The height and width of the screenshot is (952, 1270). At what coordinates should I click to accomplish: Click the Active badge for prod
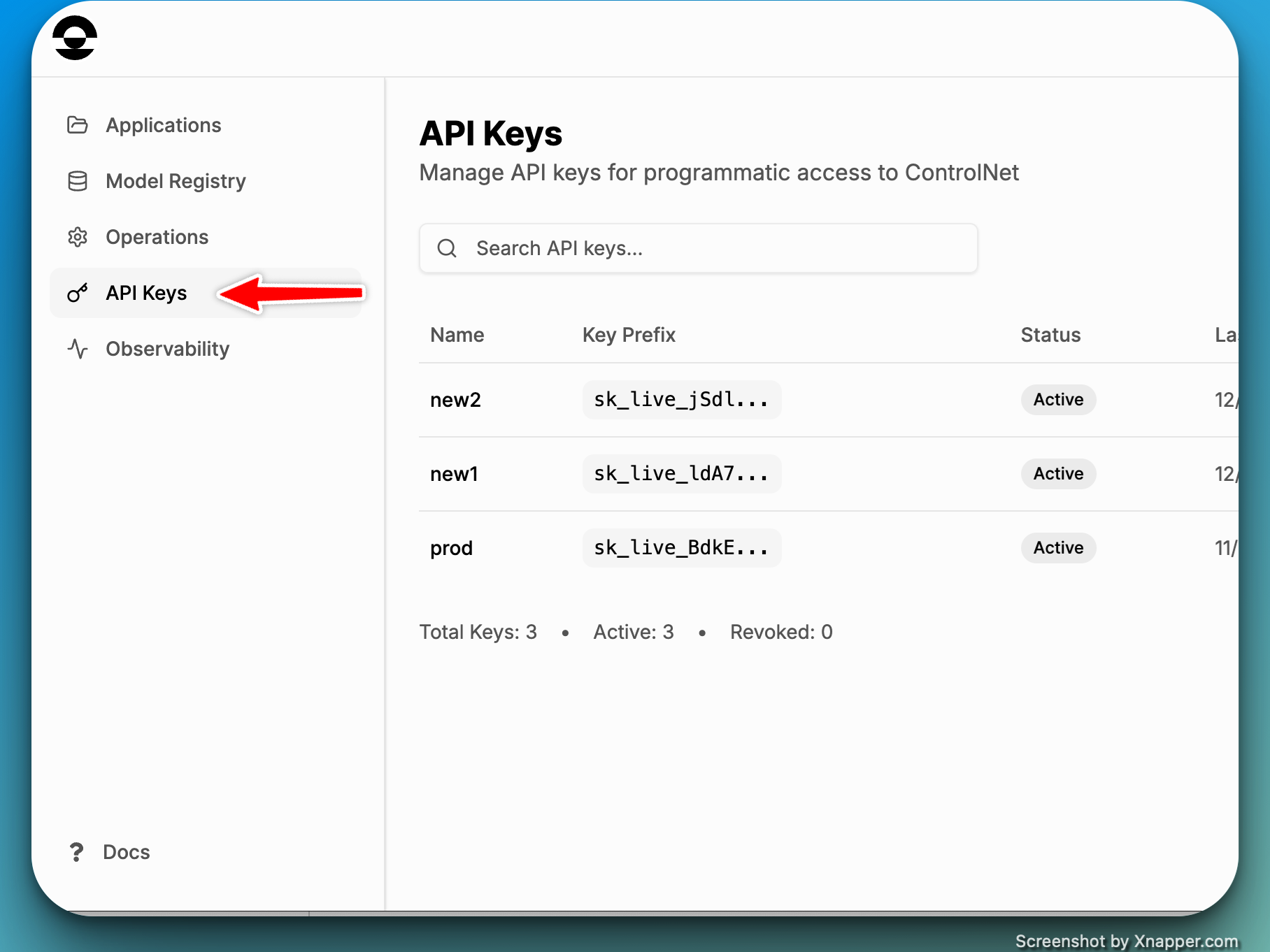[1058, 548]
